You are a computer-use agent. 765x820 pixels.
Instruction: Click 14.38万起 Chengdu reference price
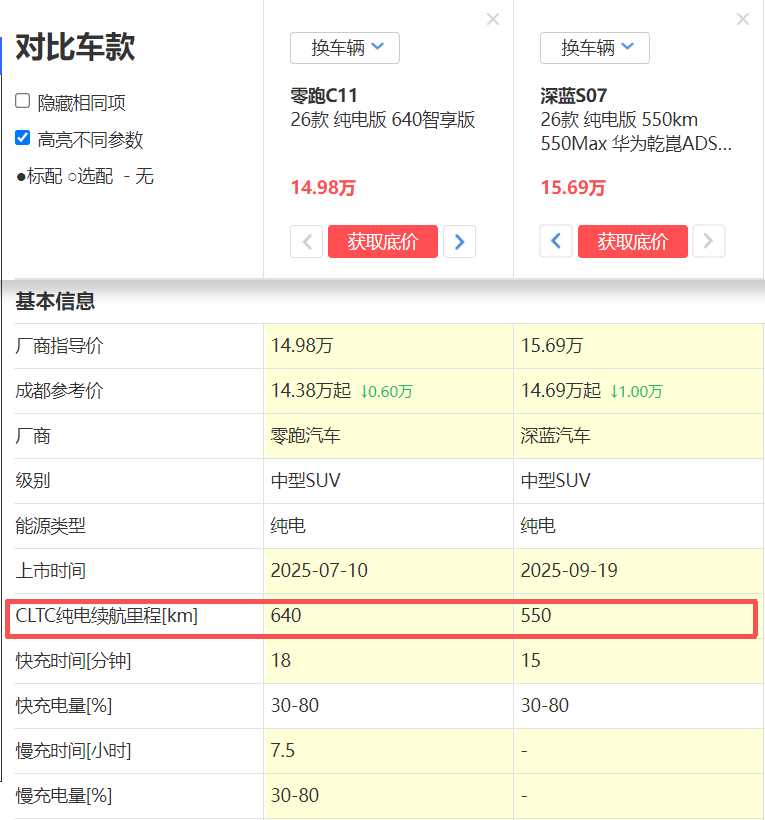pos(311,391)
